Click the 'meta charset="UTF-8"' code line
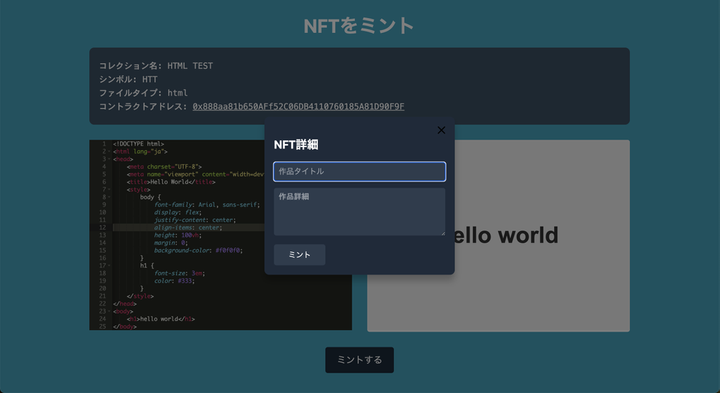The height and width of the screenshot is (393, 720). pos(164,167)
